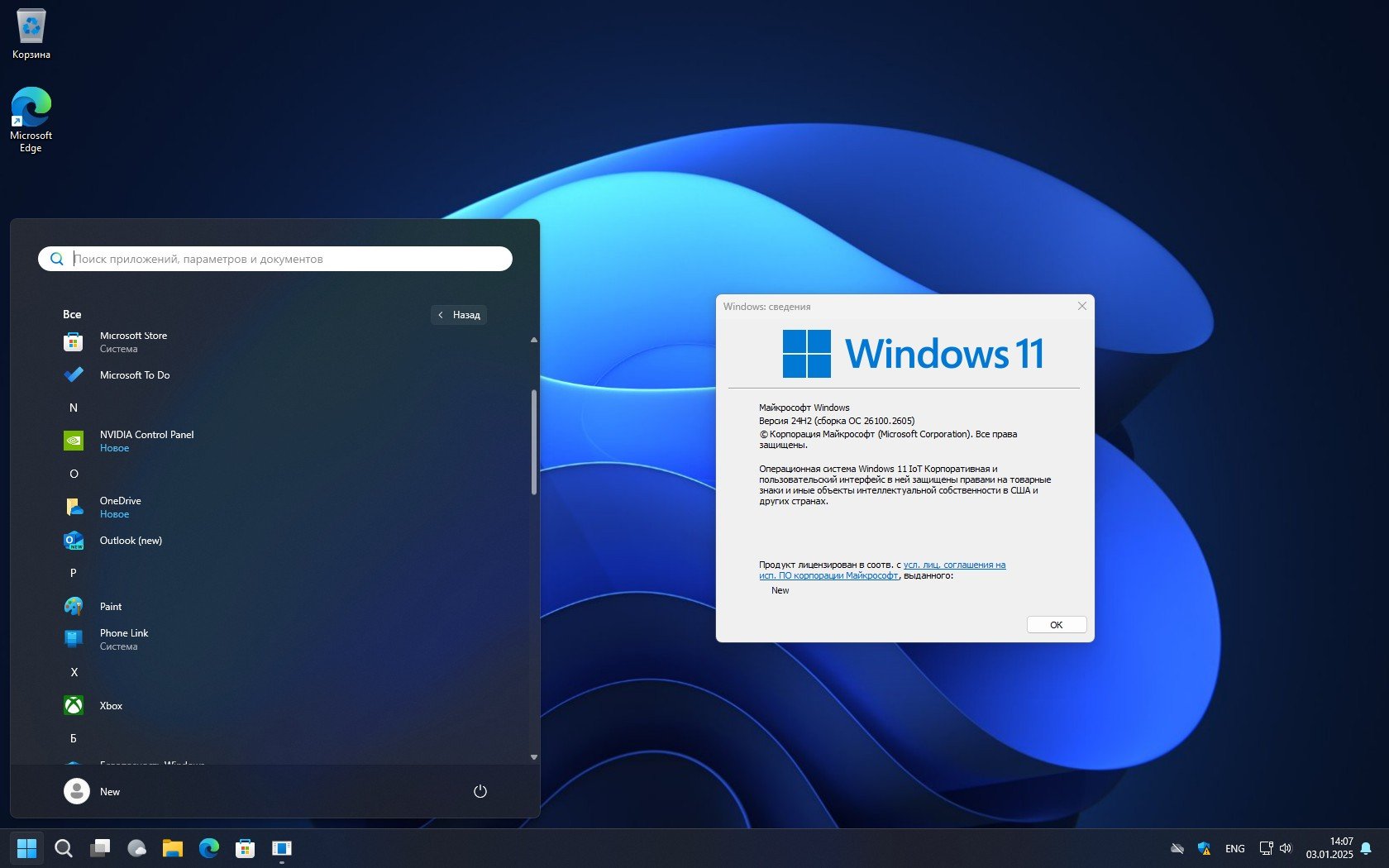Open Phone Link app
This screenshot has width=1389, height=868.
(124, 639)
